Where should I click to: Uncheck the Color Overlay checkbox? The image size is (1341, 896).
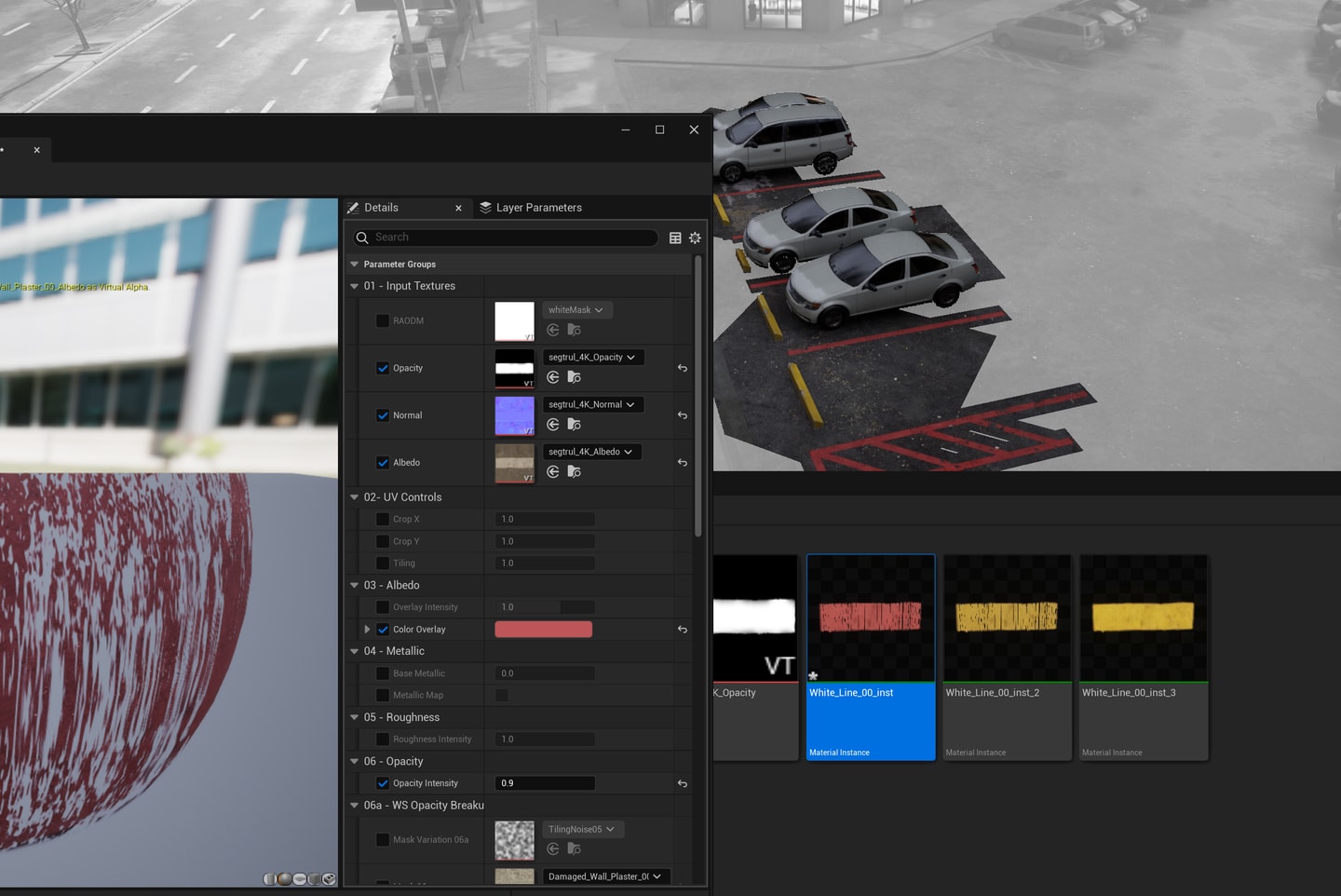coord(383,630)
